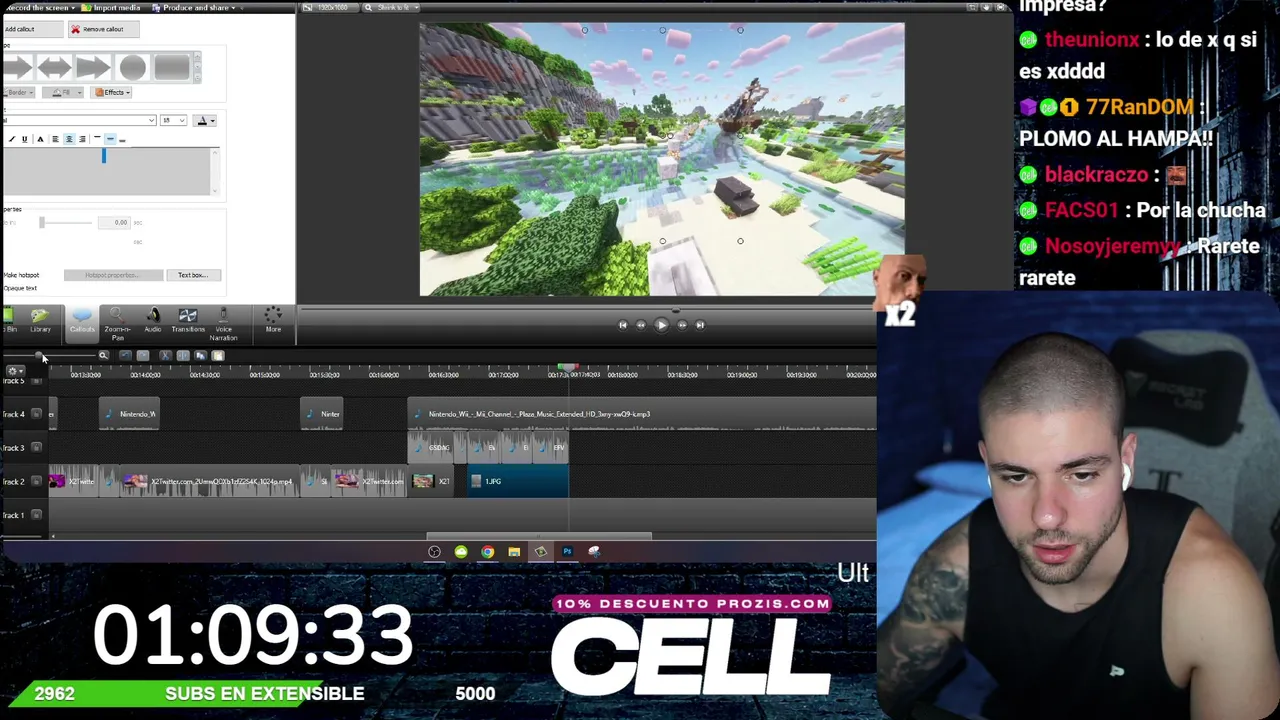Align callout text center
Screen dimensions: 1280x720
[69, 139]
